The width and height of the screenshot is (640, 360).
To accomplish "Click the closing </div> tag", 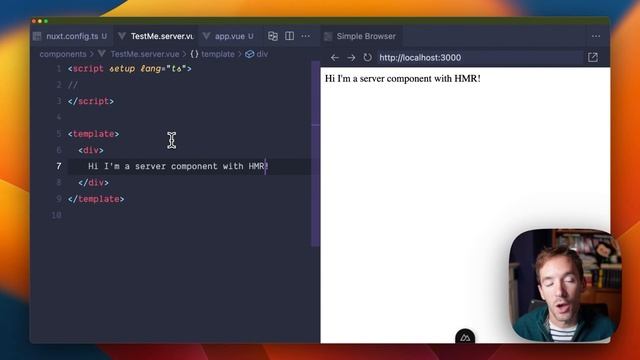I will click(93, 182).
